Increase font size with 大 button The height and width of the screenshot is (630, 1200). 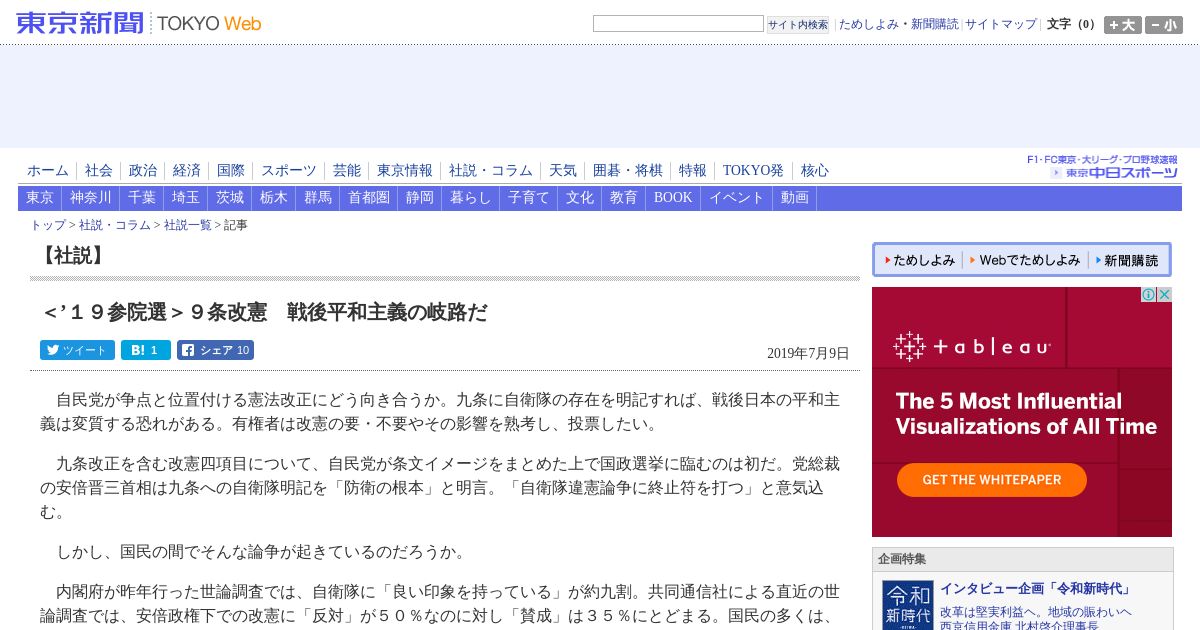click(x=1122, y=25)
